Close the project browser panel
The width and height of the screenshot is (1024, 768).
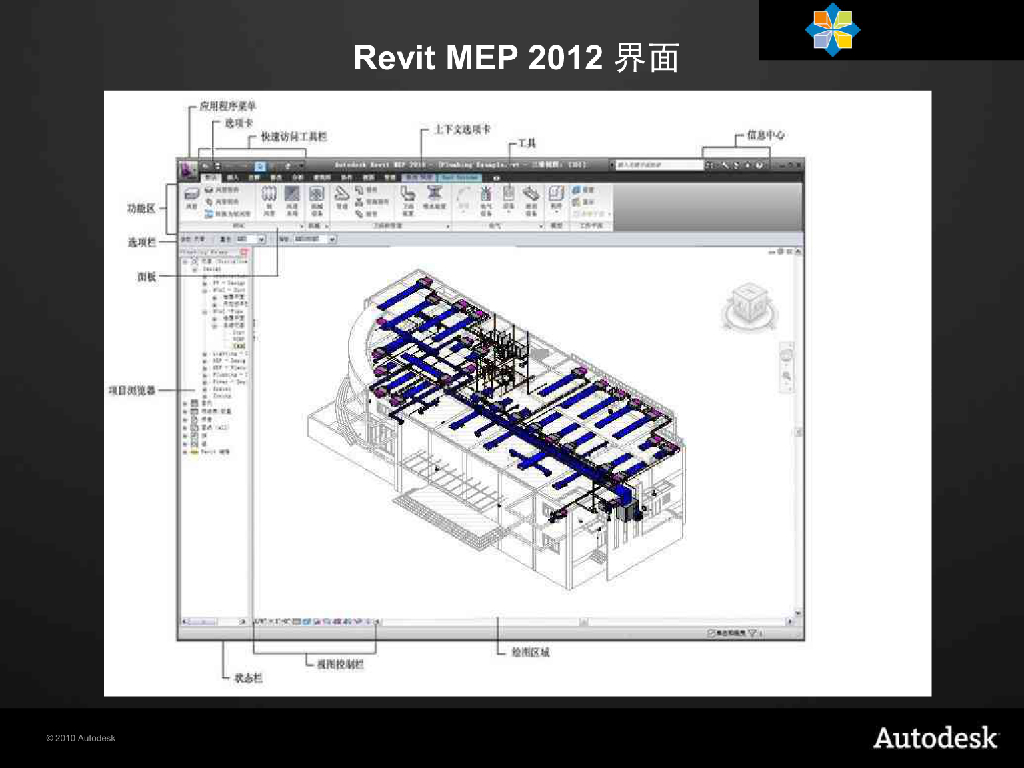[x=244, y=252]
